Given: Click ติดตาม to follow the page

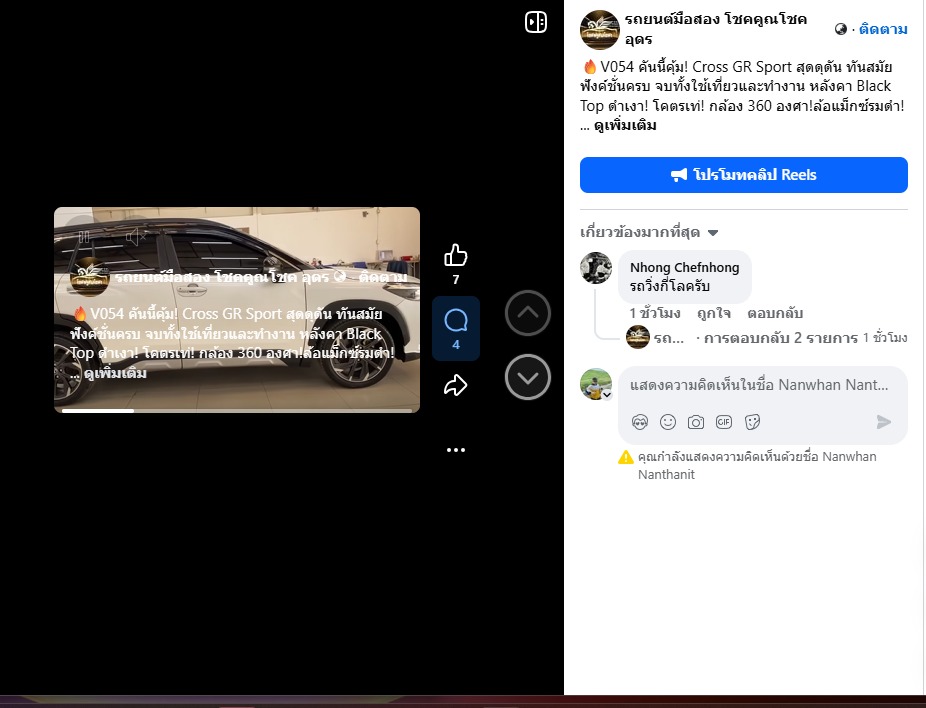Looking at the screenshot, I should [883, 29].
